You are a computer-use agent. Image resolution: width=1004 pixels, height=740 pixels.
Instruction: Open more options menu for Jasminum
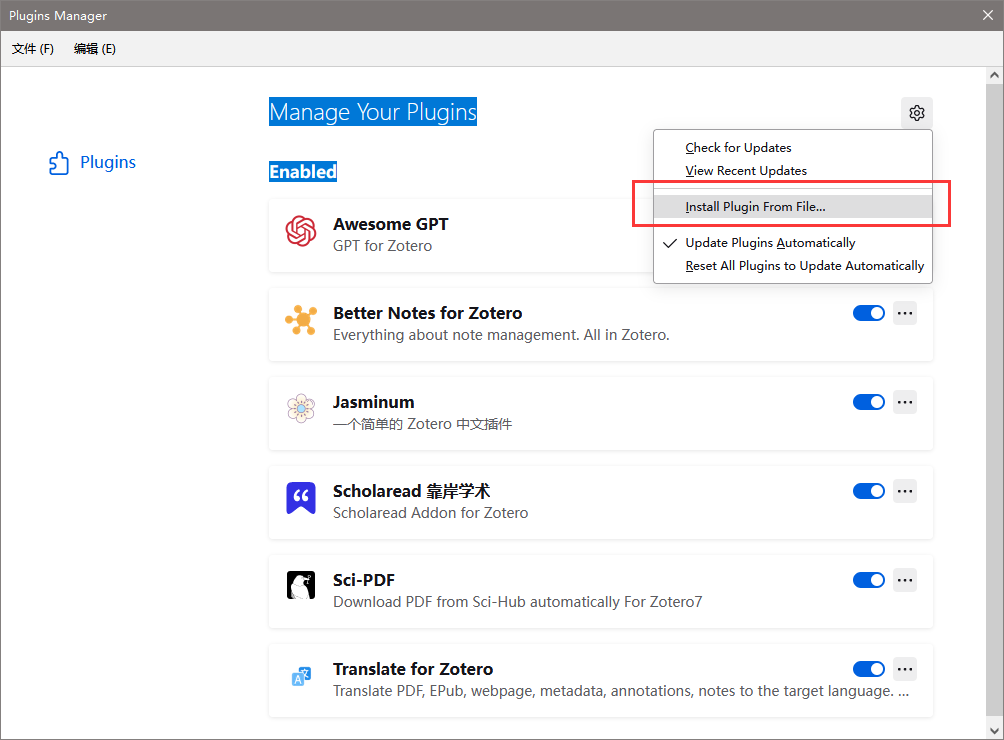tap(905, 402)
